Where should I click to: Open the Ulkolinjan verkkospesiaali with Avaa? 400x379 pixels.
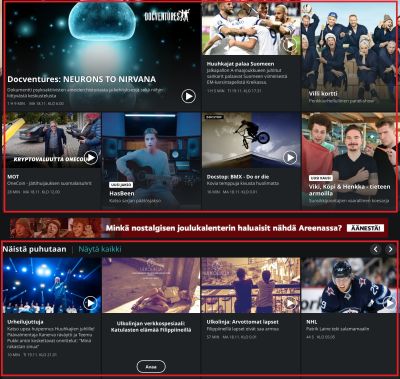click(x=151, y=367)
